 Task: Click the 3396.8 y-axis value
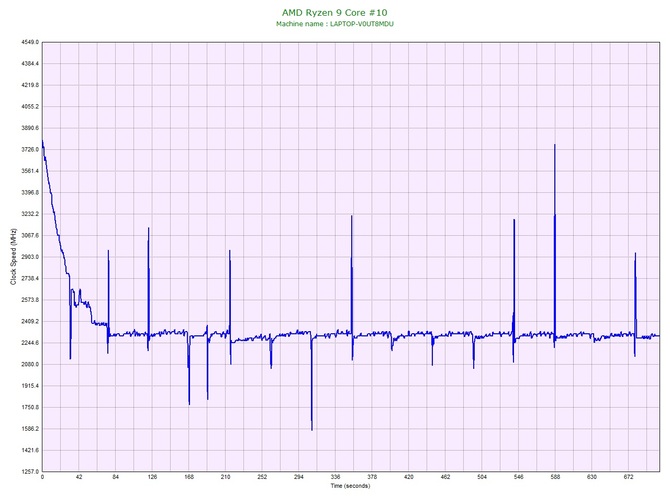(29, 193)
